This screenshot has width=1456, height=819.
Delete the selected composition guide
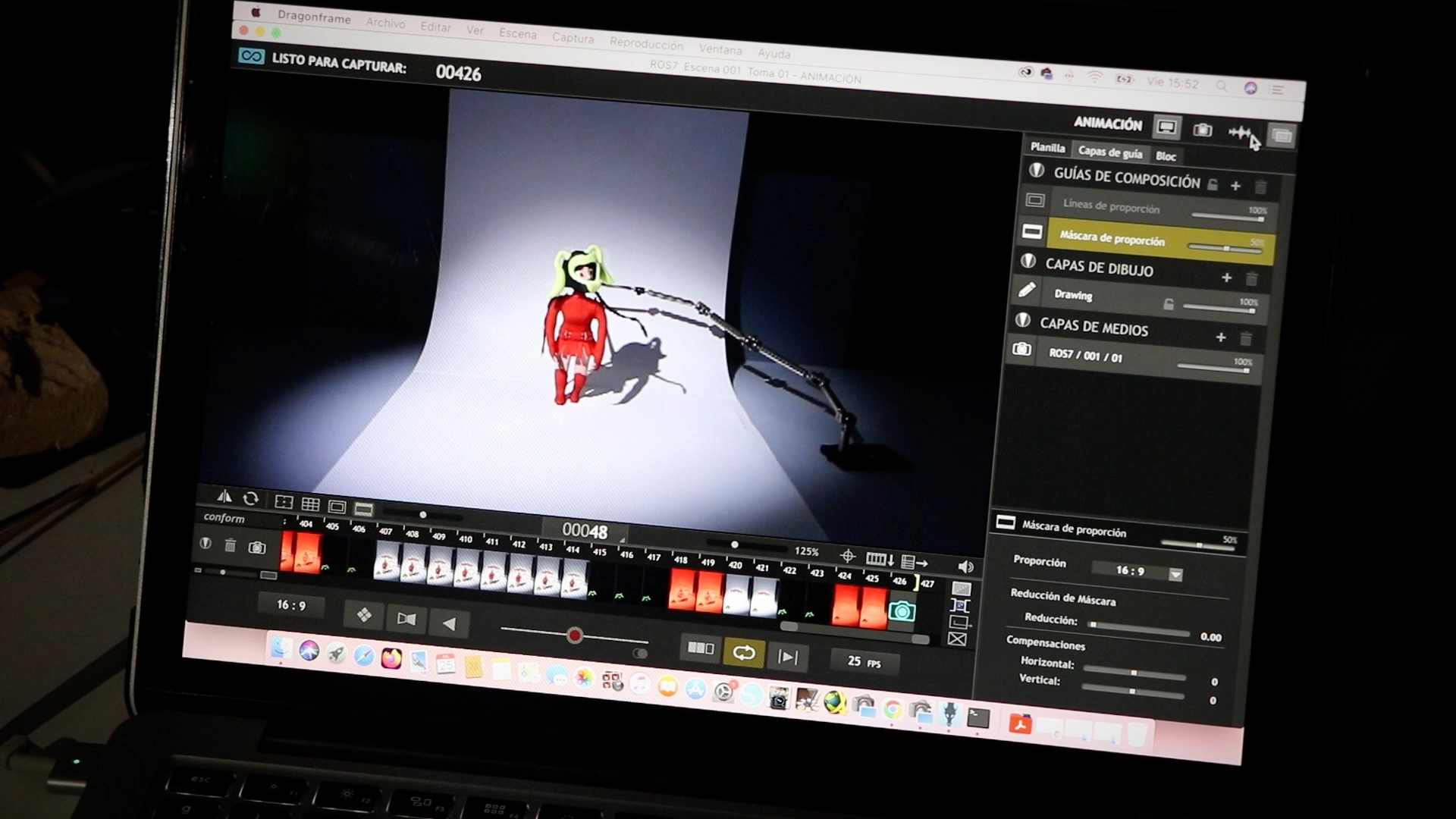coord(1260,187)
